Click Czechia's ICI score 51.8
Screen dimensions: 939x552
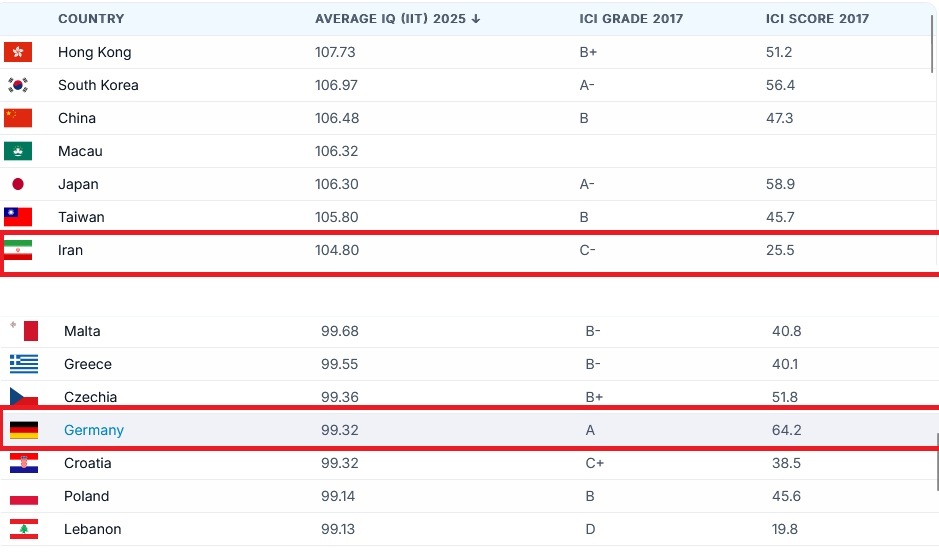784,397
